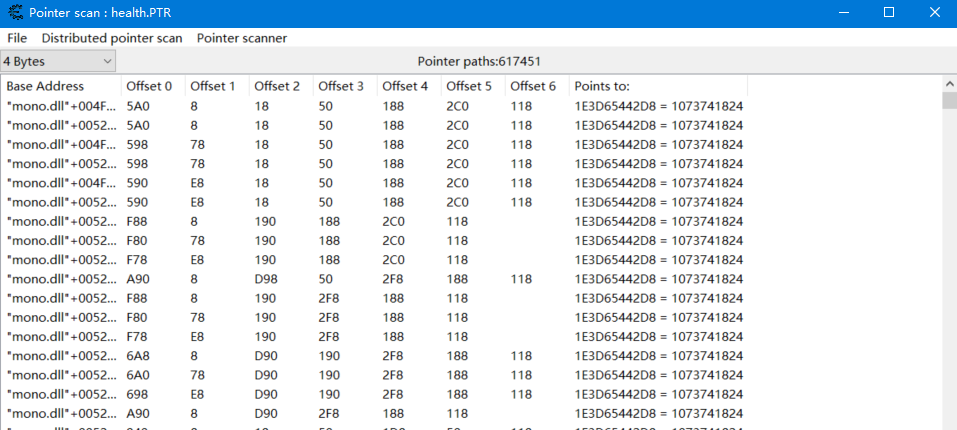Image resolution: width=957 pixels, height=430 pixels.
Task: Open the Pointer scanner menu
Action: 241,38
